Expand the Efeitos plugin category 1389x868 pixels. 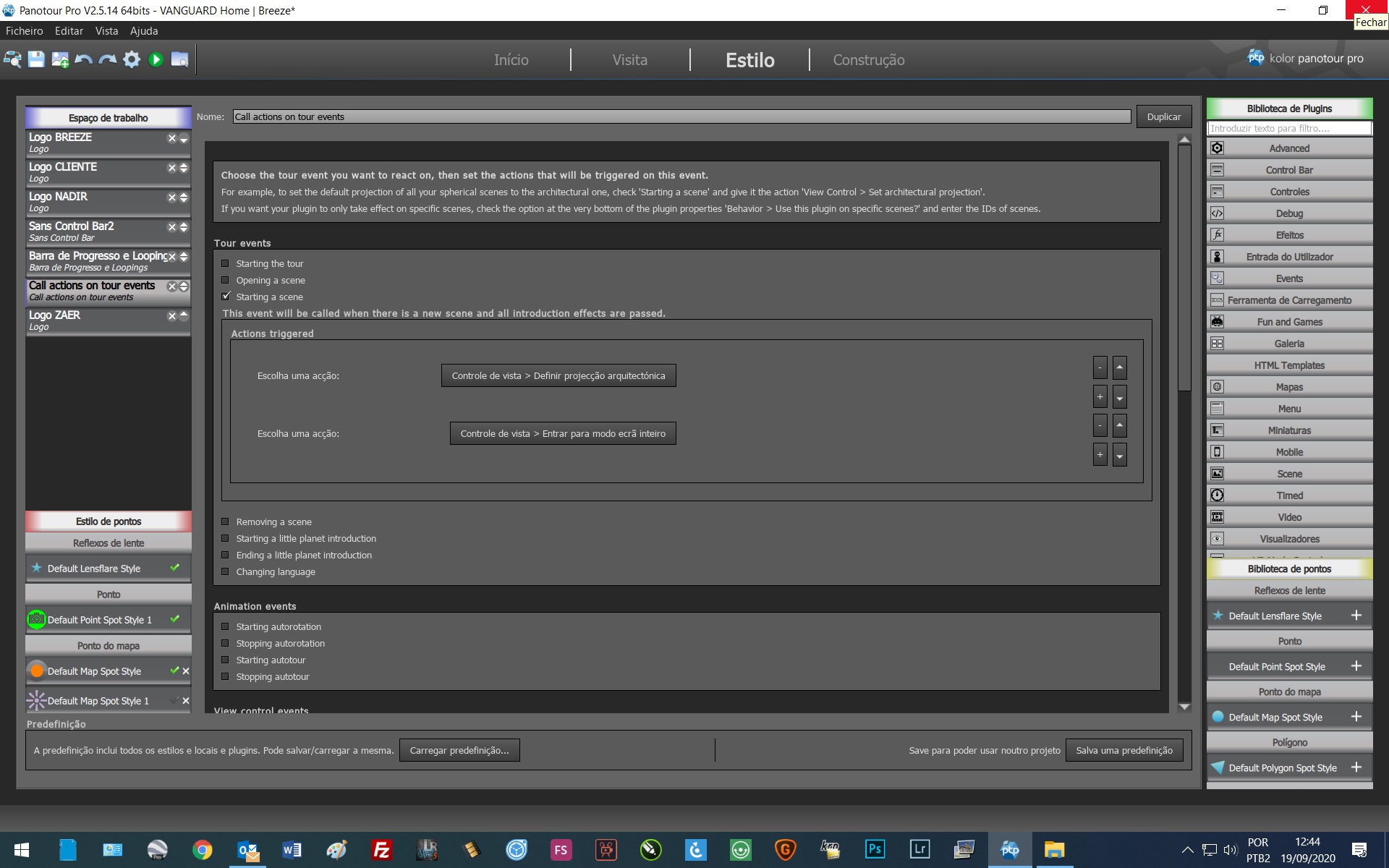click(1289, 235)
